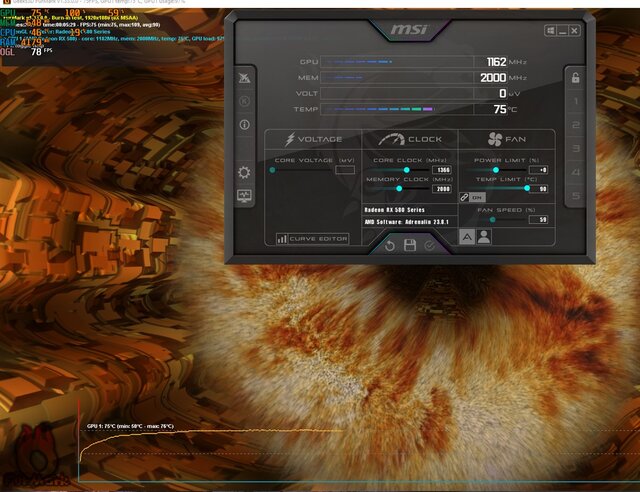Open Afterburner settings gear icon
This screenshot has height=492, width=640.
point(243,172)
